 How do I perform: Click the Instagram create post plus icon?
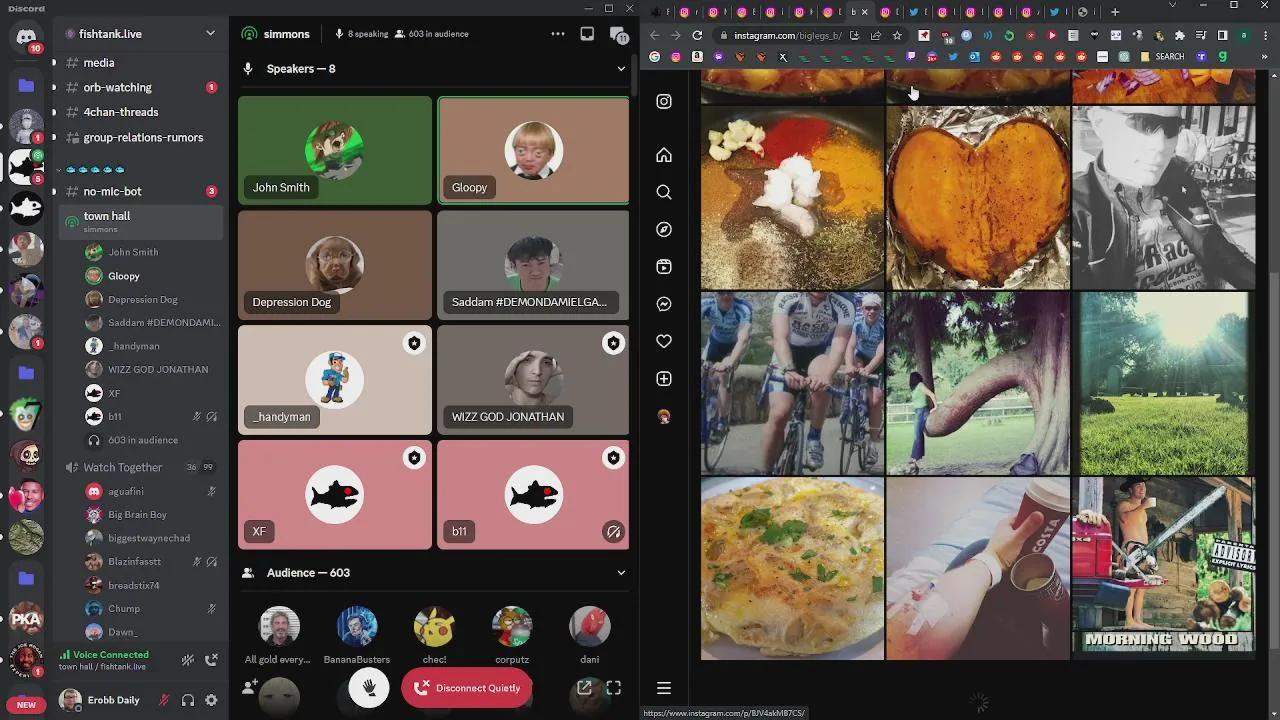tap(664, 379)
